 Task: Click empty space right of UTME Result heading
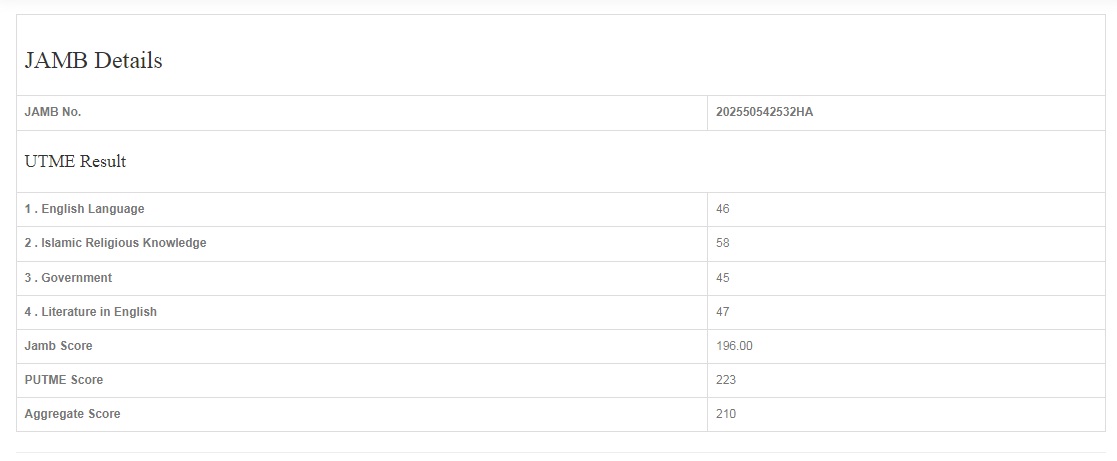click(600, 161)
